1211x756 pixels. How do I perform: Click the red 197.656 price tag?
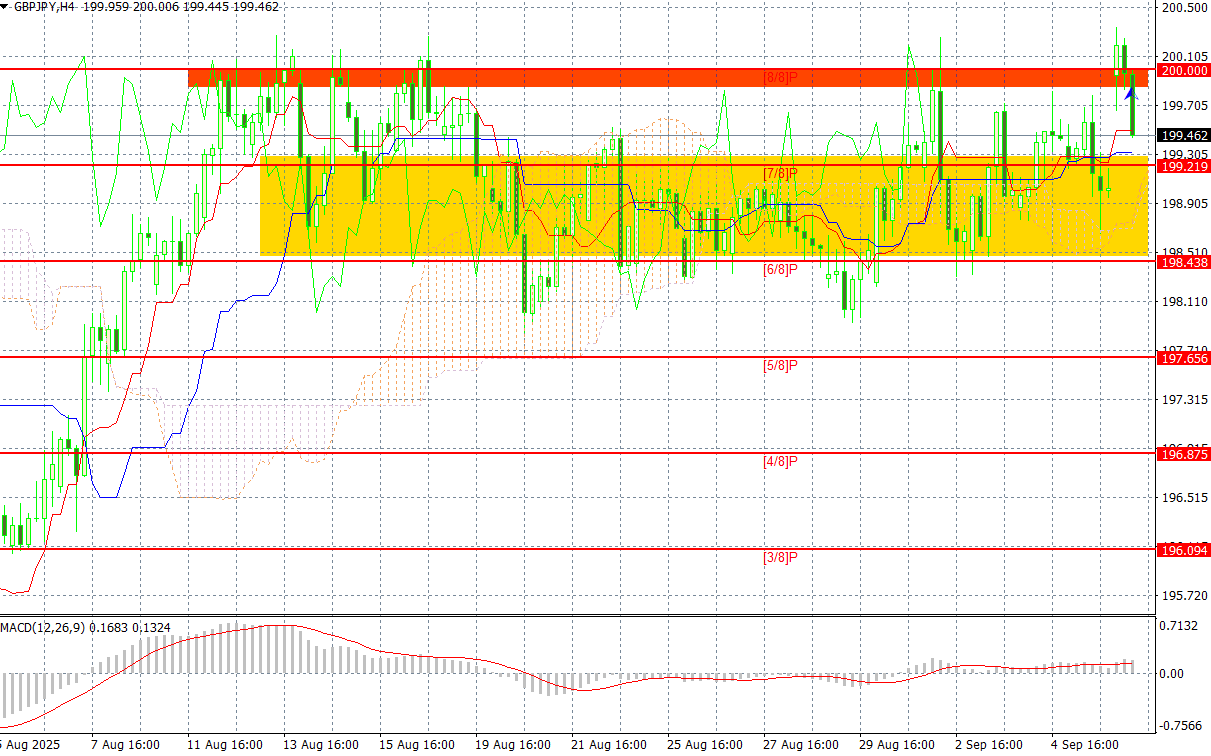[x=1182, y=358]
